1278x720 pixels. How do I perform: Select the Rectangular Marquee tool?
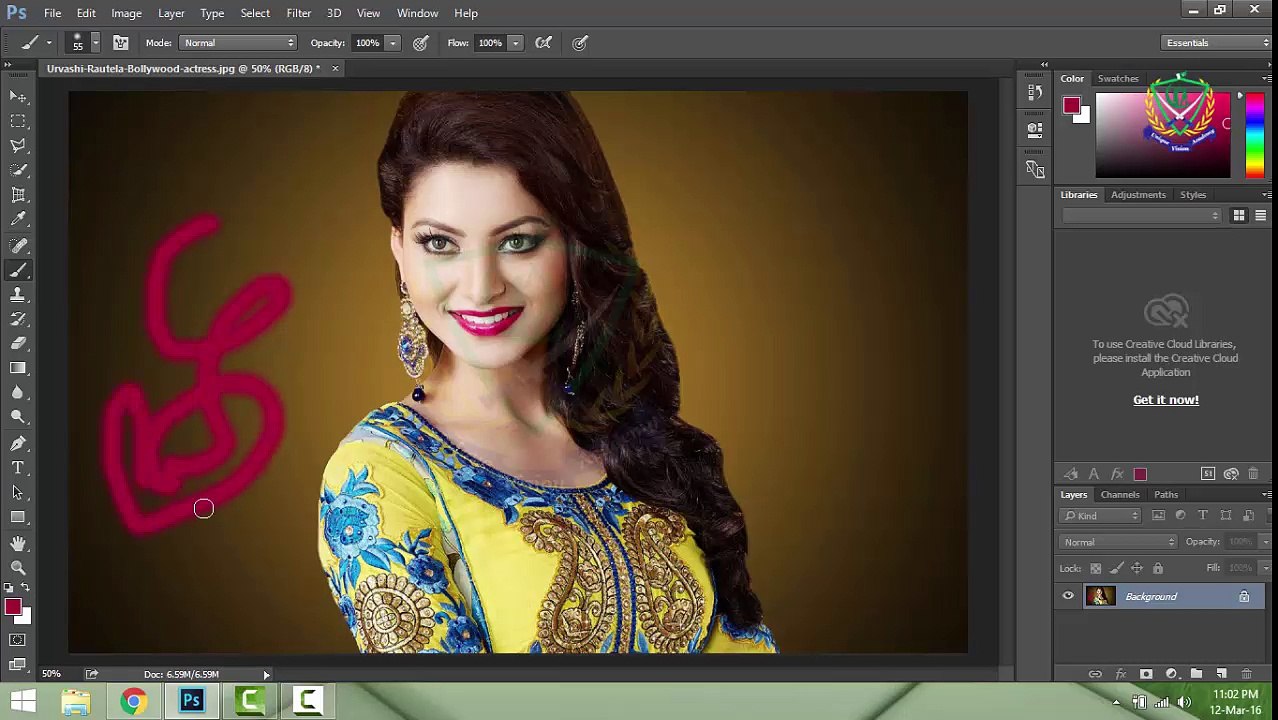(x=18, y=121)
